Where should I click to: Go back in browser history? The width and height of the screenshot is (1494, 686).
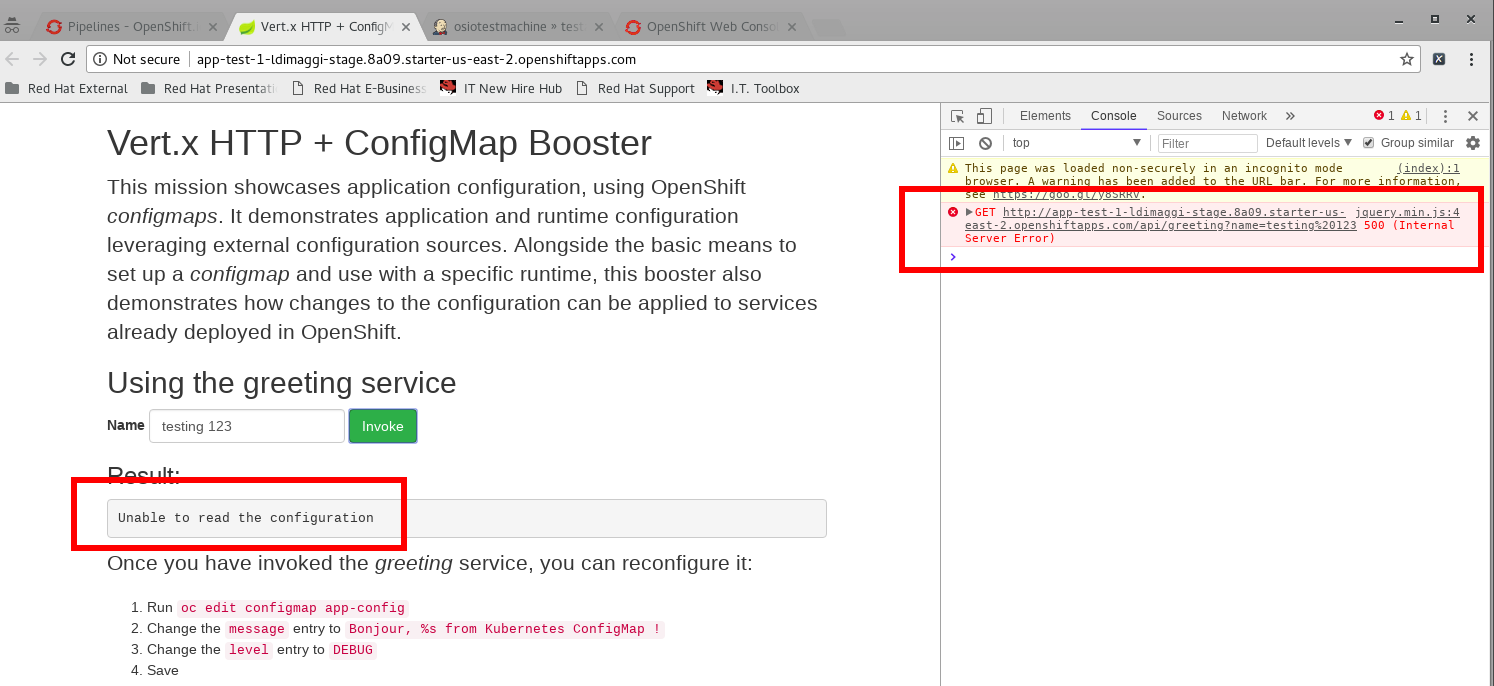13,59
